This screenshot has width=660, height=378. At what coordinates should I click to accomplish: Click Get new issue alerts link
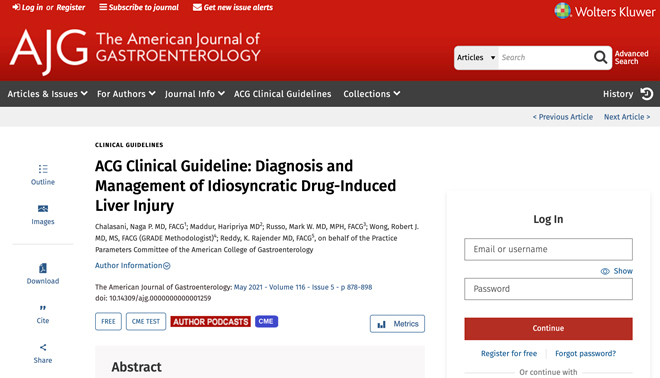(x=233, y=7)
